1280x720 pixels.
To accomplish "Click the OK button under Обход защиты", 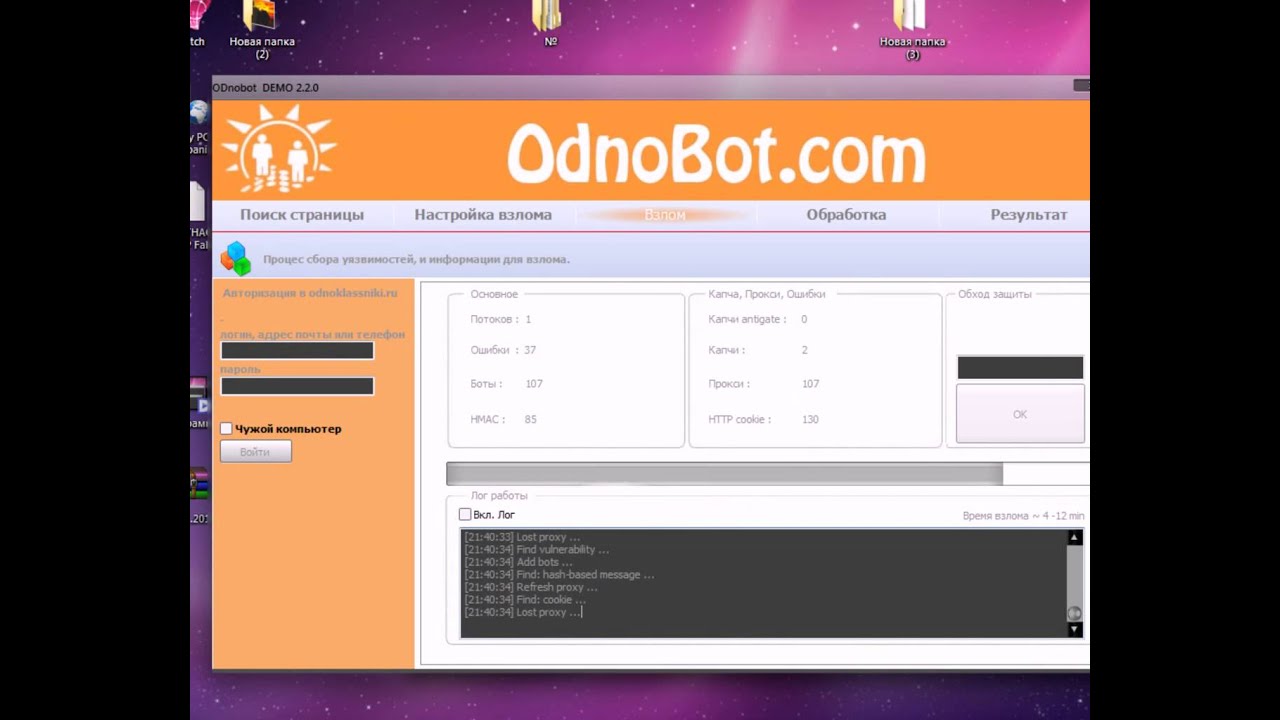I will [x=1020, y=414].
